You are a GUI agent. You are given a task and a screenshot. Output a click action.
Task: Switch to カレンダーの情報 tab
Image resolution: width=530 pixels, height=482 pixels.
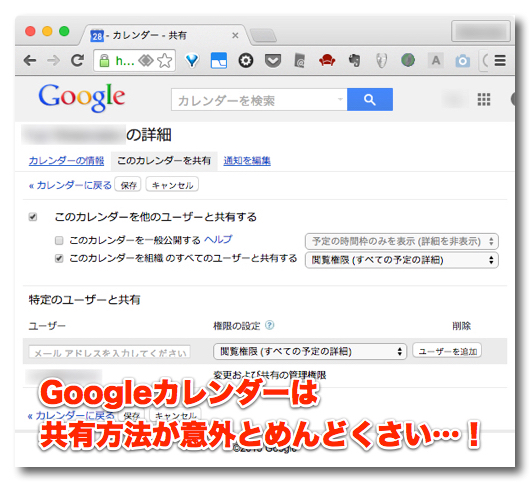tap(66, 161)
